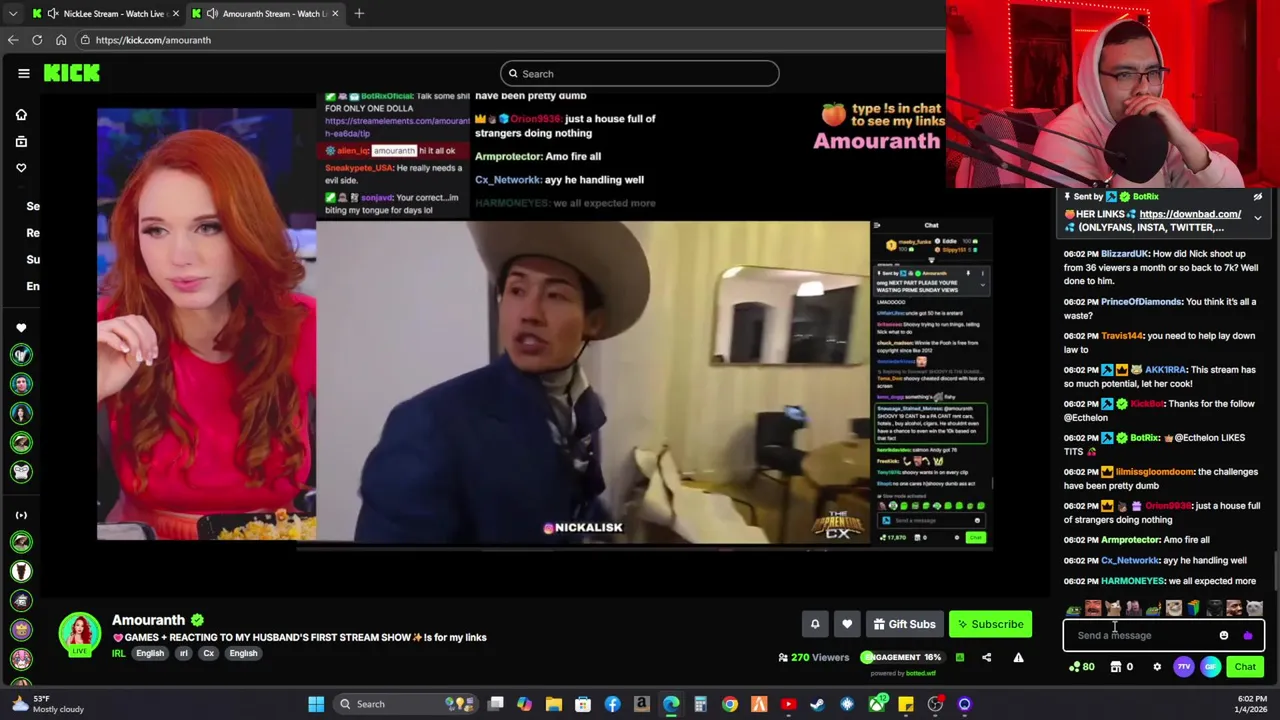Open File Explorer from taskbar
The width and height of the screenshot is (1280, 720).
pos(553,704)
